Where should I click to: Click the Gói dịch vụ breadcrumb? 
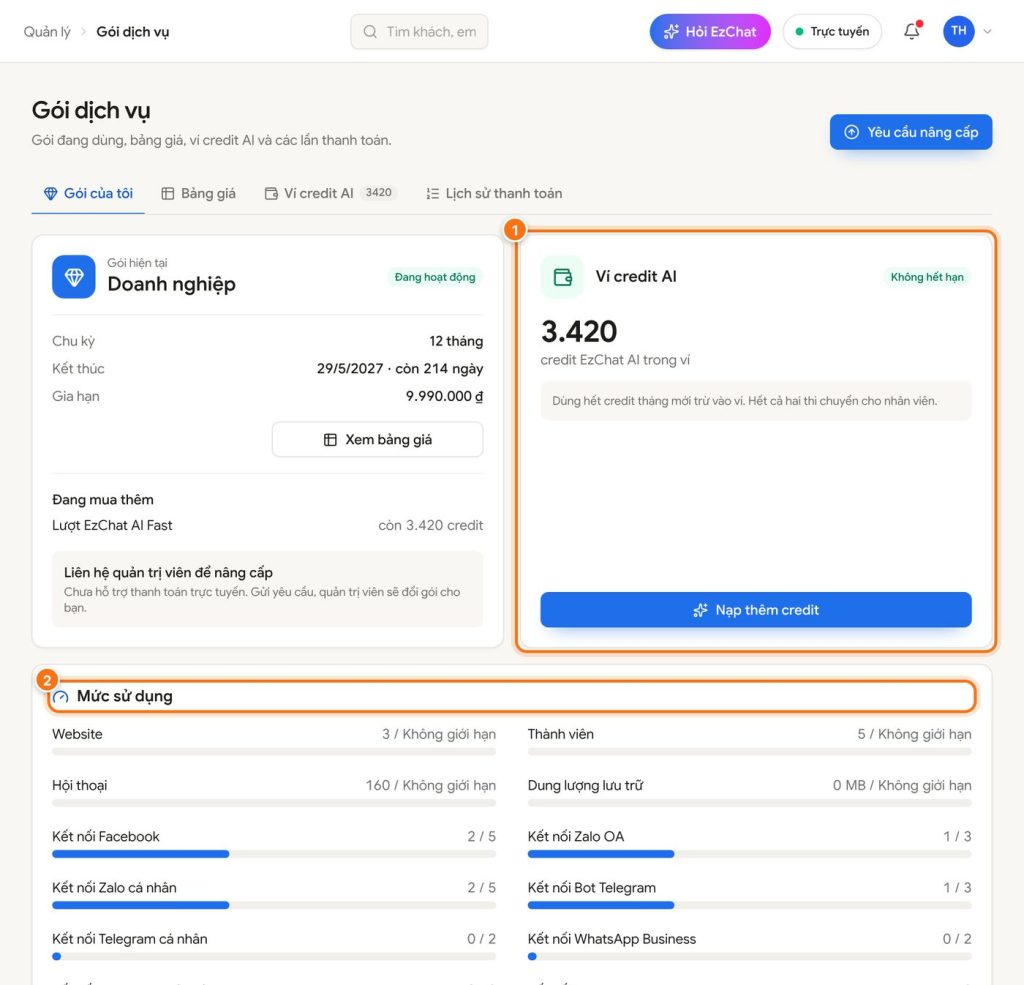coord(133,31)
